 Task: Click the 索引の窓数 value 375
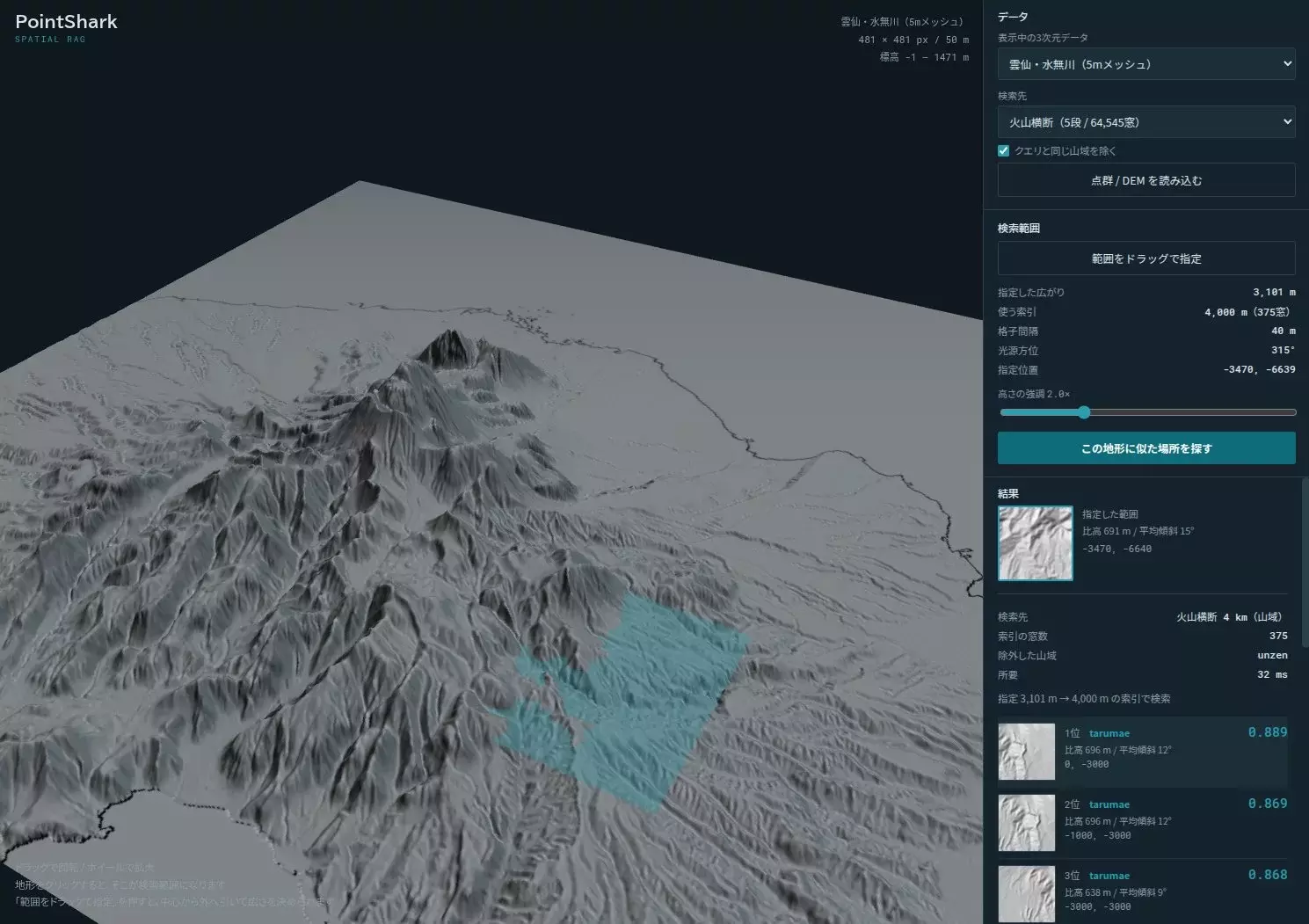pos(1278,637)
